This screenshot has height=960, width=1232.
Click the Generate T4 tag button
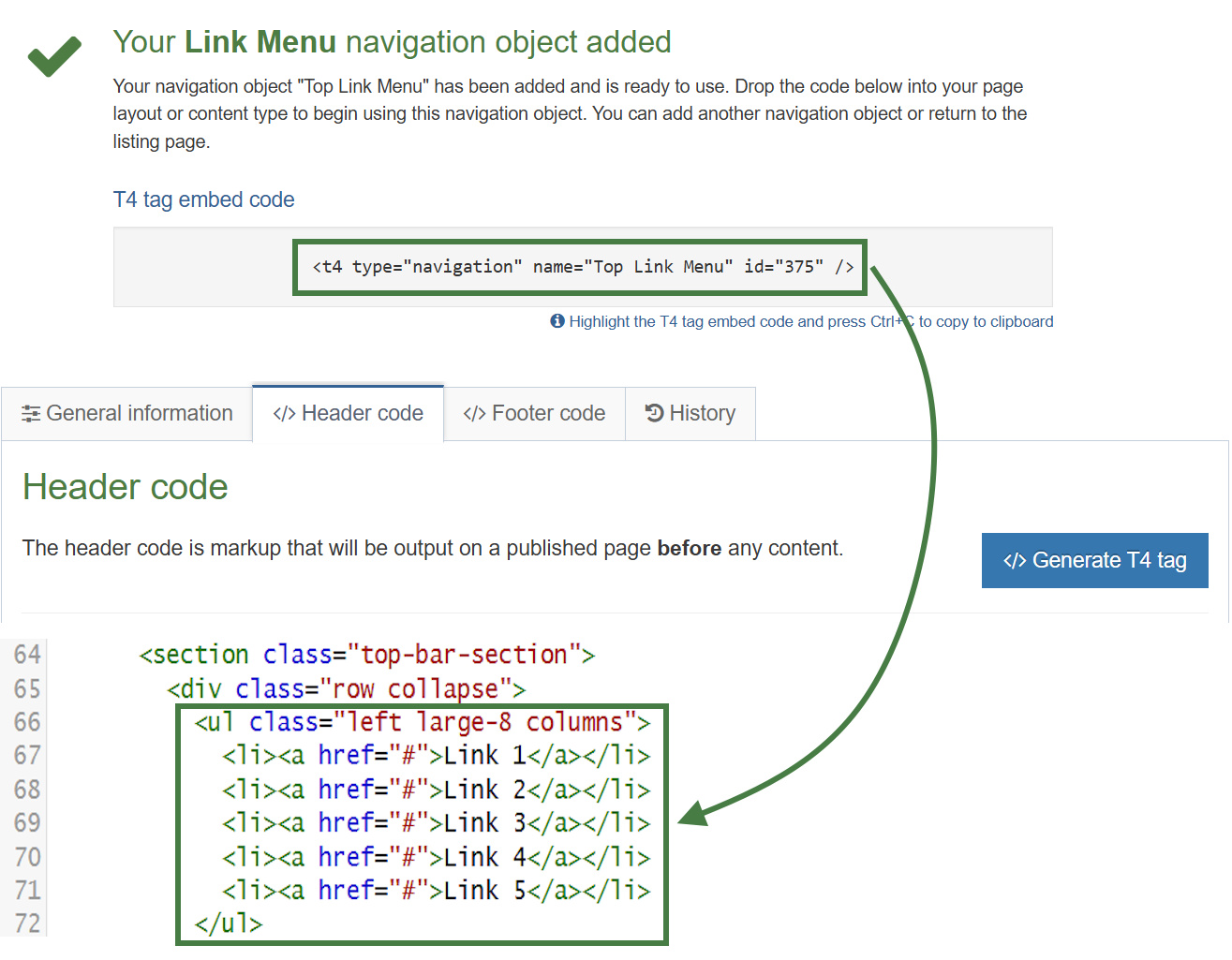1094,560
